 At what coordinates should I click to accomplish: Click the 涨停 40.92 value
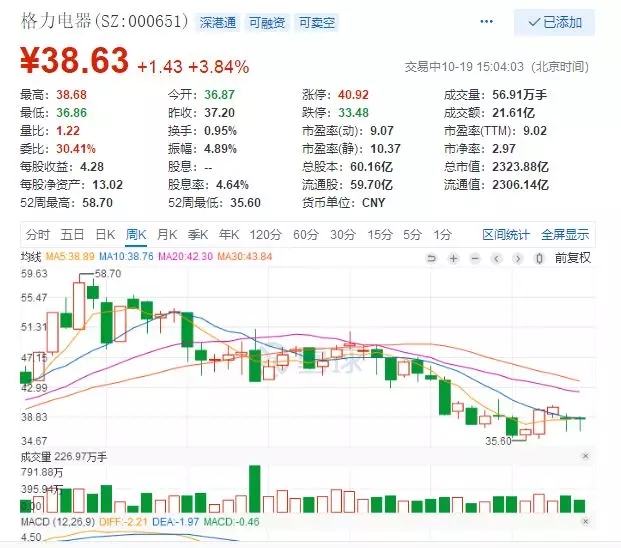pos(353,95)
